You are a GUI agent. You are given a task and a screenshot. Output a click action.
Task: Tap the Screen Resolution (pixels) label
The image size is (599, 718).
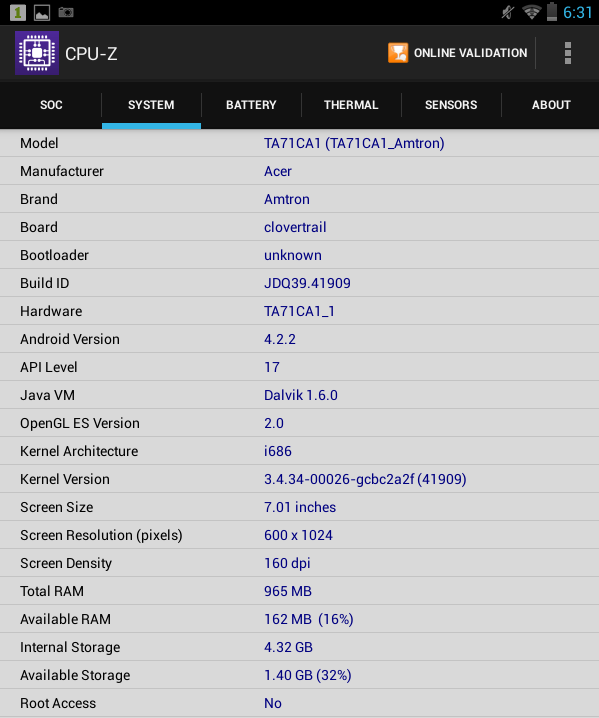(101, 535)
